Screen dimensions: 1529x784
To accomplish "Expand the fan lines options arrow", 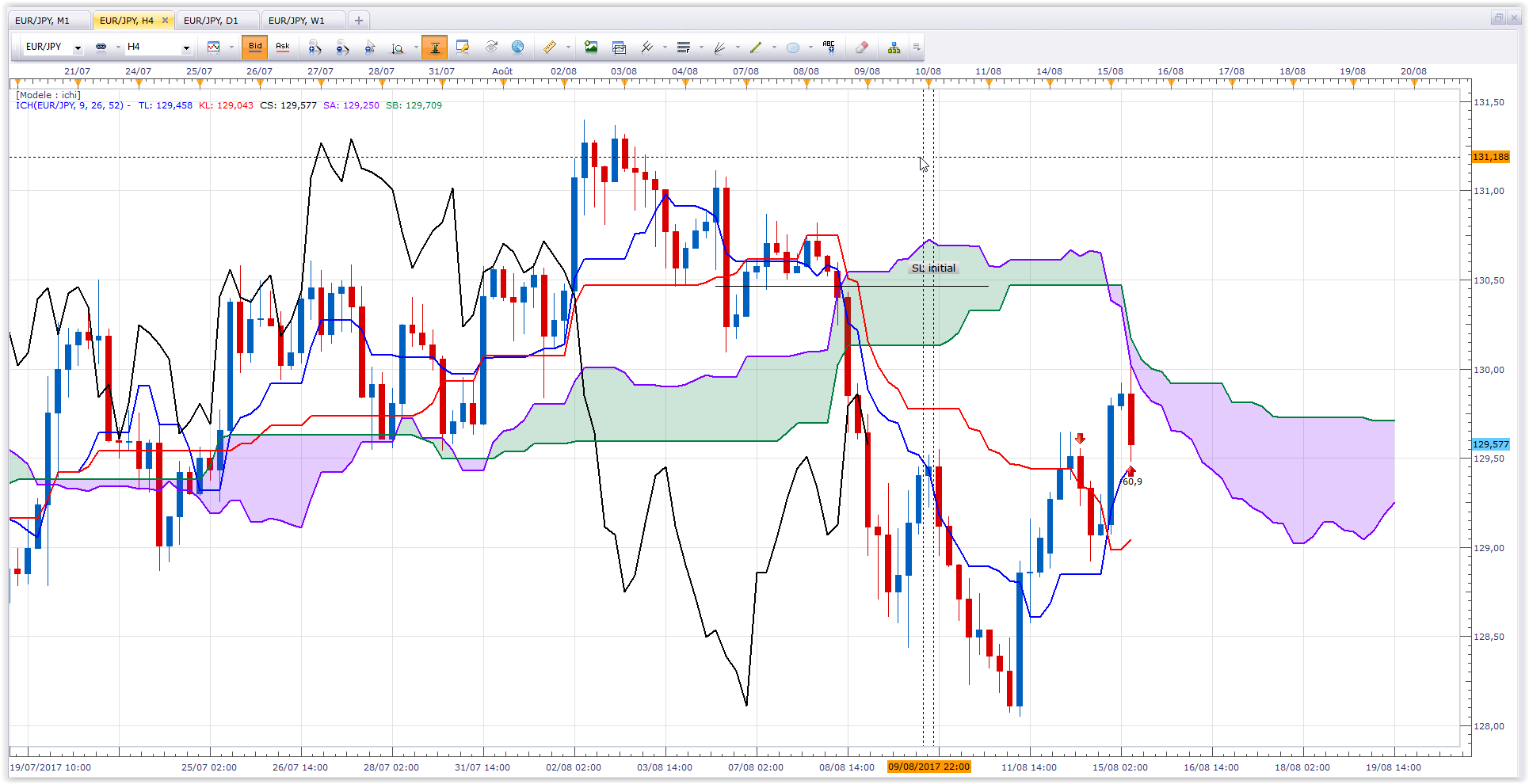I will 738,48.
